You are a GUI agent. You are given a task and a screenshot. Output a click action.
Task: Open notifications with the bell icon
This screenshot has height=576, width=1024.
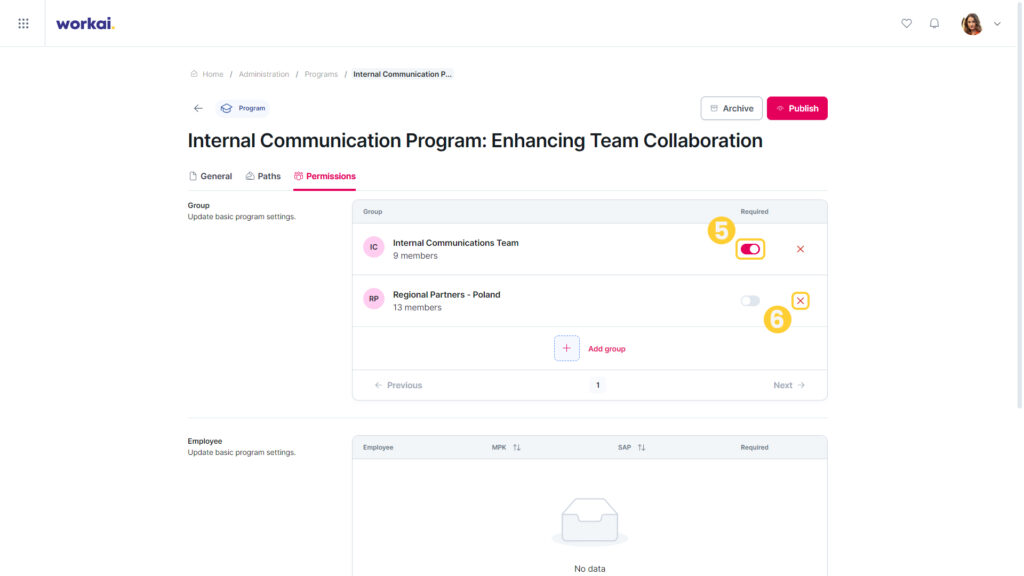935,24
